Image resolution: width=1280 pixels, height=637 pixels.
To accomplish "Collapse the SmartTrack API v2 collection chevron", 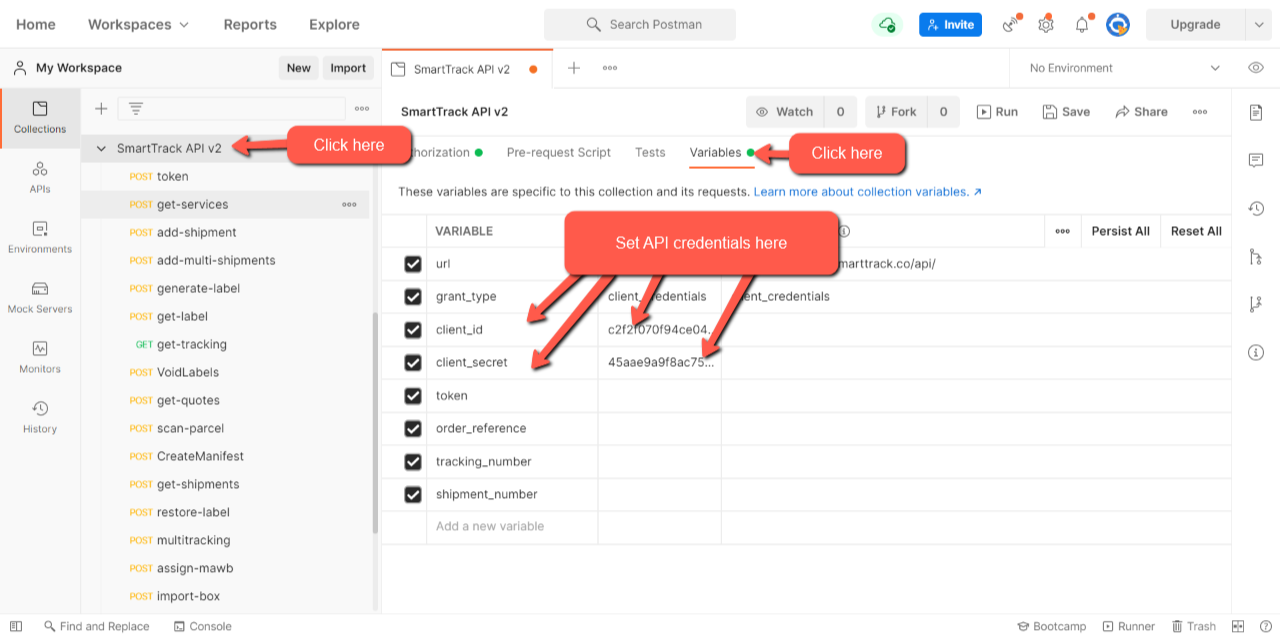I will point(101,148).
